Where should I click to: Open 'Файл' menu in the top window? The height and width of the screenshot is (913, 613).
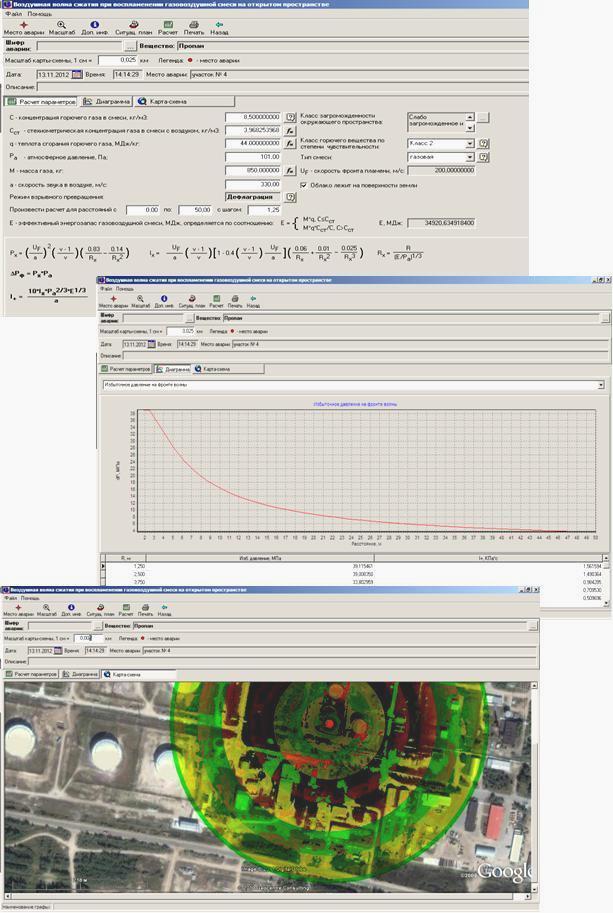click(x=12, y=14)
